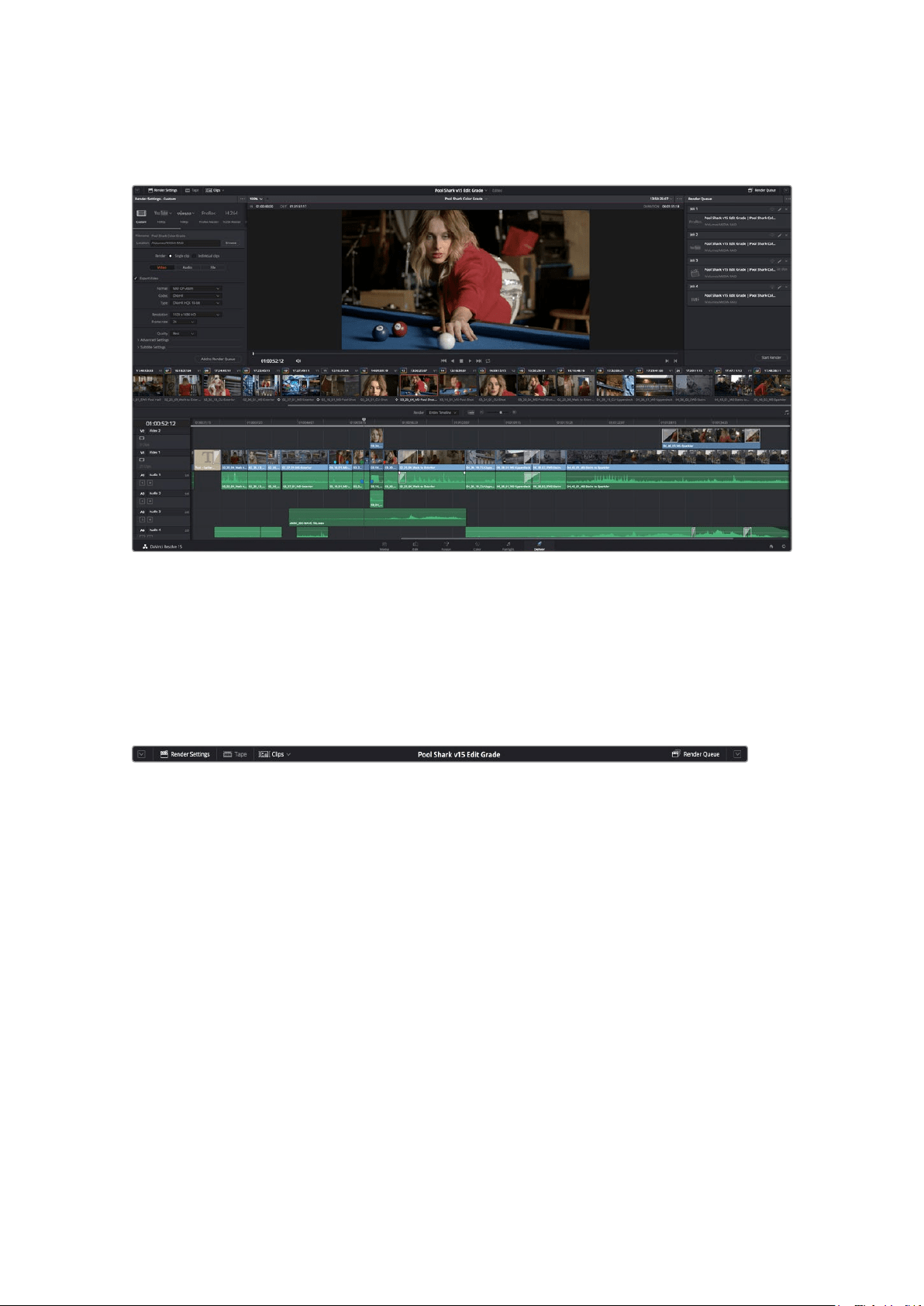
Task: Go to the Color page
Action: pyautogui.click(x=478, y=546)
